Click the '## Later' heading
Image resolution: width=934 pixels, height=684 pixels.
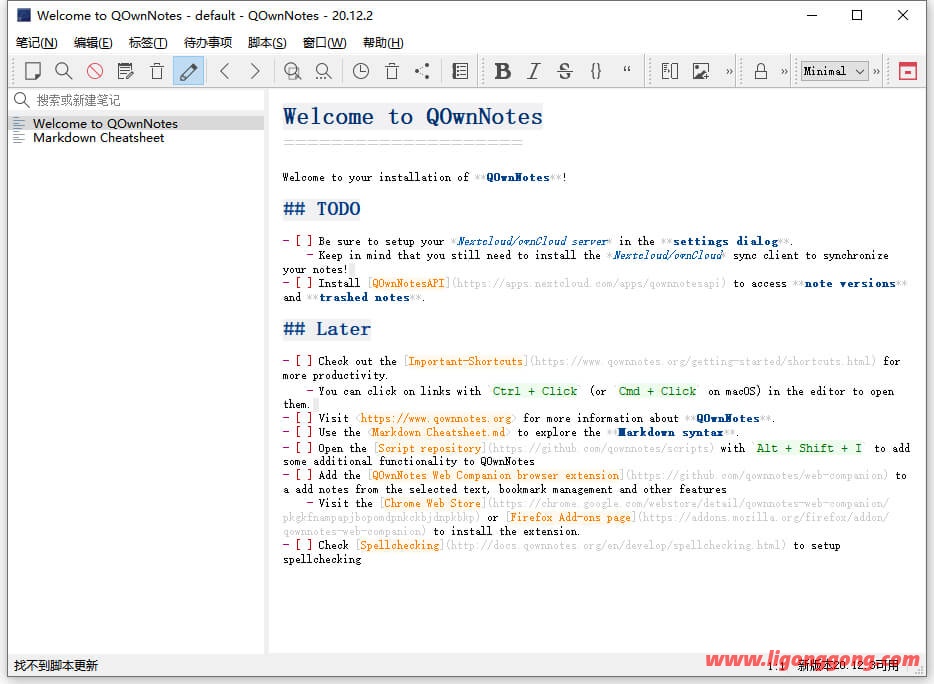tap(326, 329)
